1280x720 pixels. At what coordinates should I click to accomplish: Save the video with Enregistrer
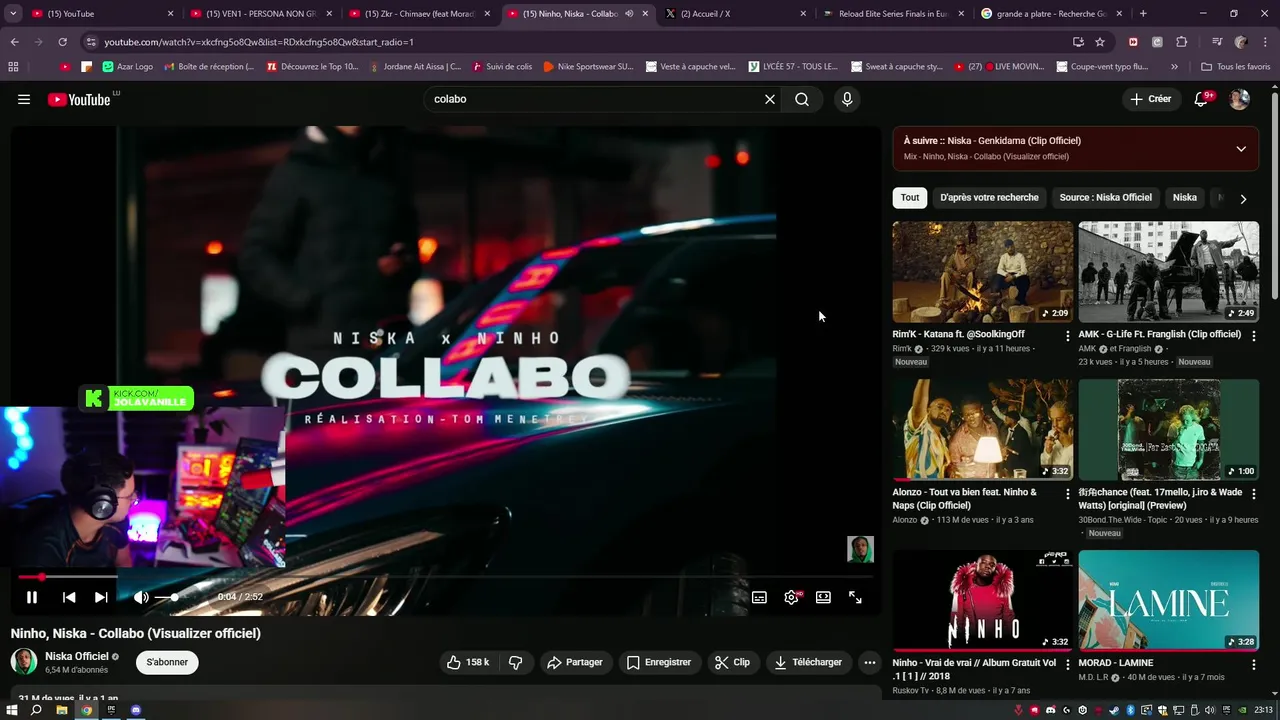click(659, 662)
